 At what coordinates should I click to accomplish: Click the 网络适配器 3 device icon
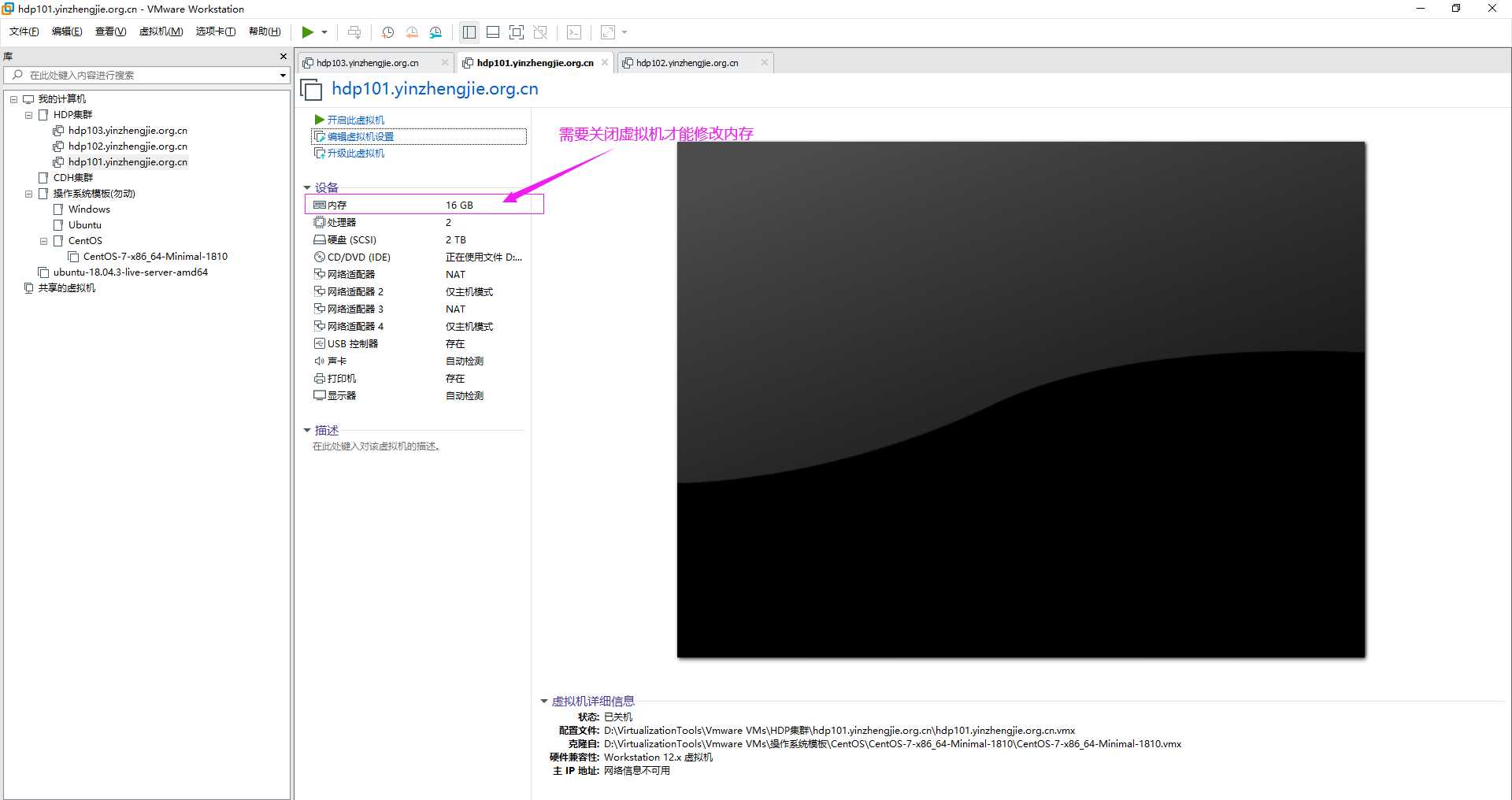coord(320,309)
